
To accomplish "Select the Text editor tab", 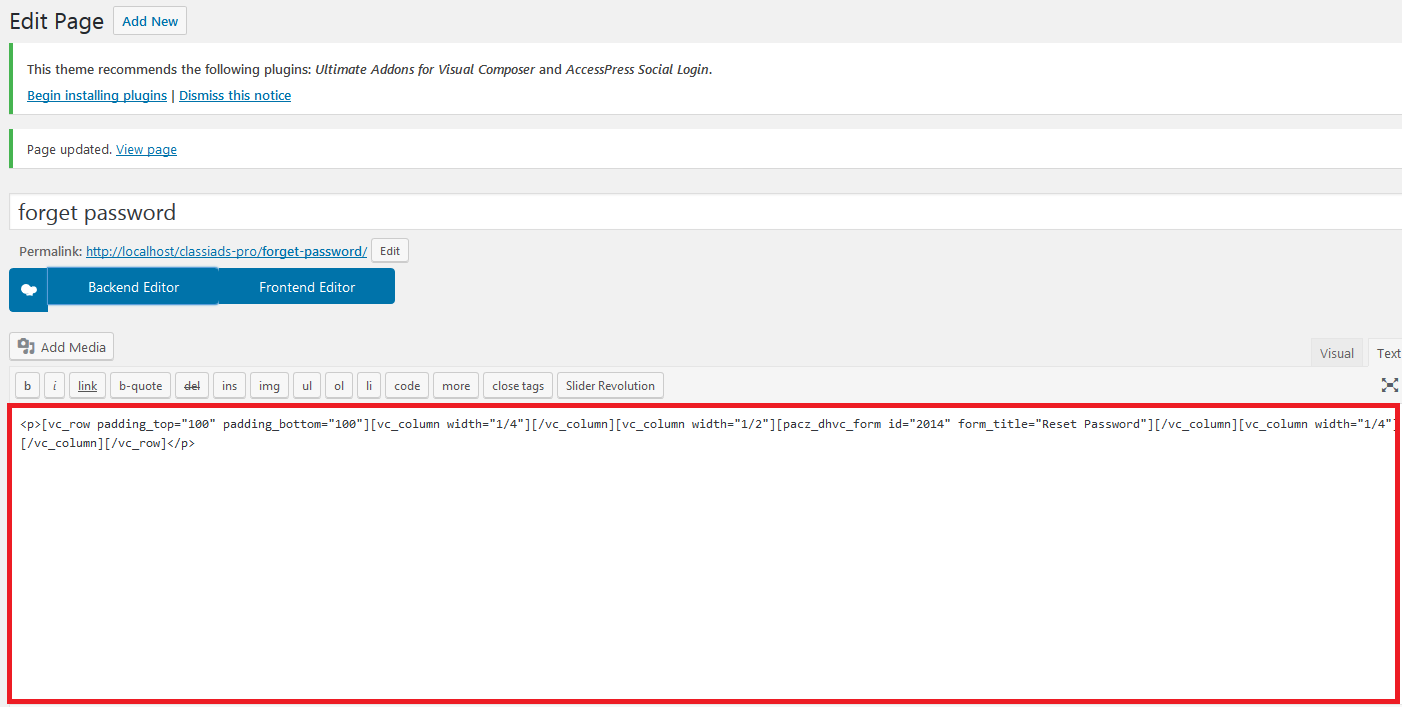I will 1387,353.
